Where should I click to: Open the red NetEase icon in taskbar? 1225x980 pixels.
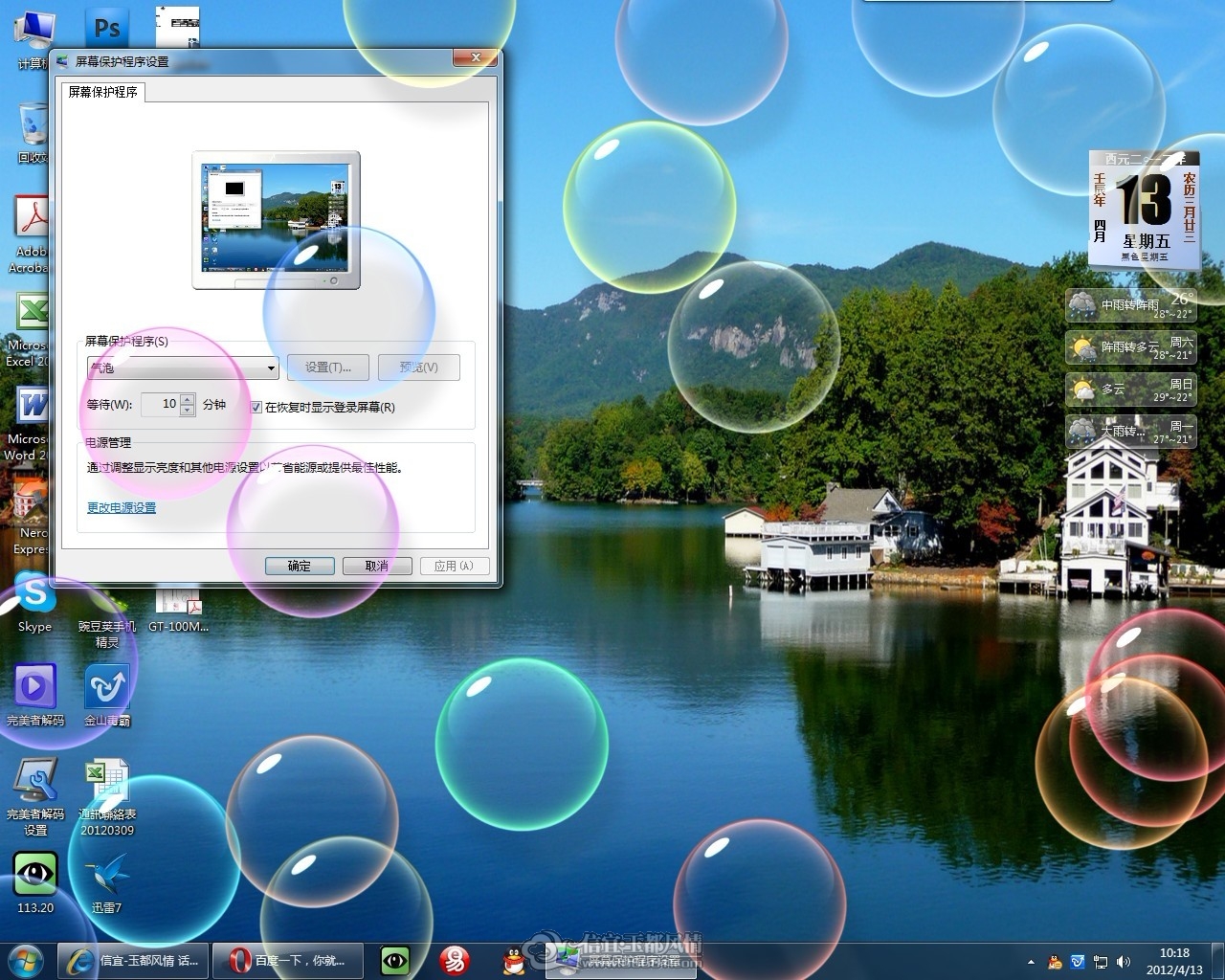click(455, 960)
